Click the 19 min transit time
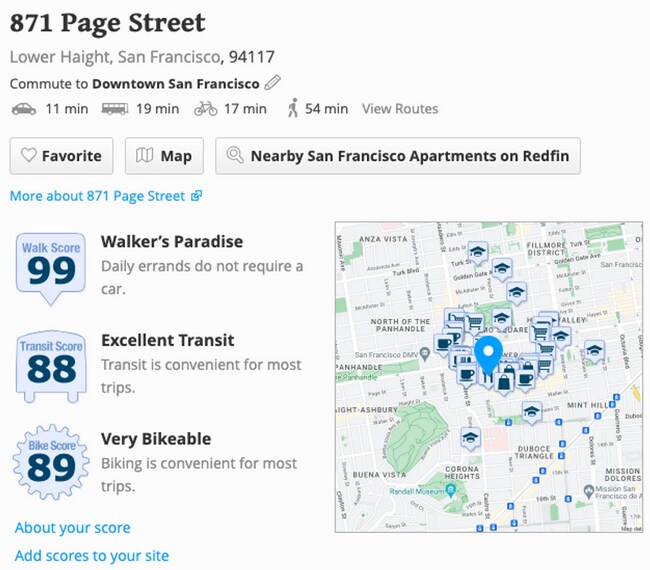 click(158, 109)
